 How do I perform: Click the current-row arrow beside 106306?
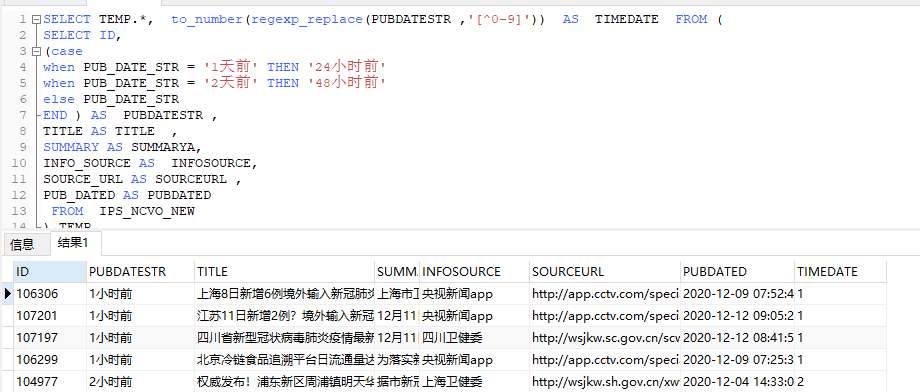tap(8, 293)
